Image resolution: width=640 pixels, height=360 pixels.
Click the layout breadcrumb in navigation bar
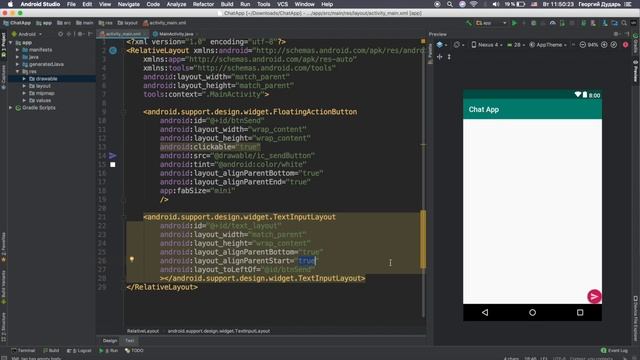128,23
